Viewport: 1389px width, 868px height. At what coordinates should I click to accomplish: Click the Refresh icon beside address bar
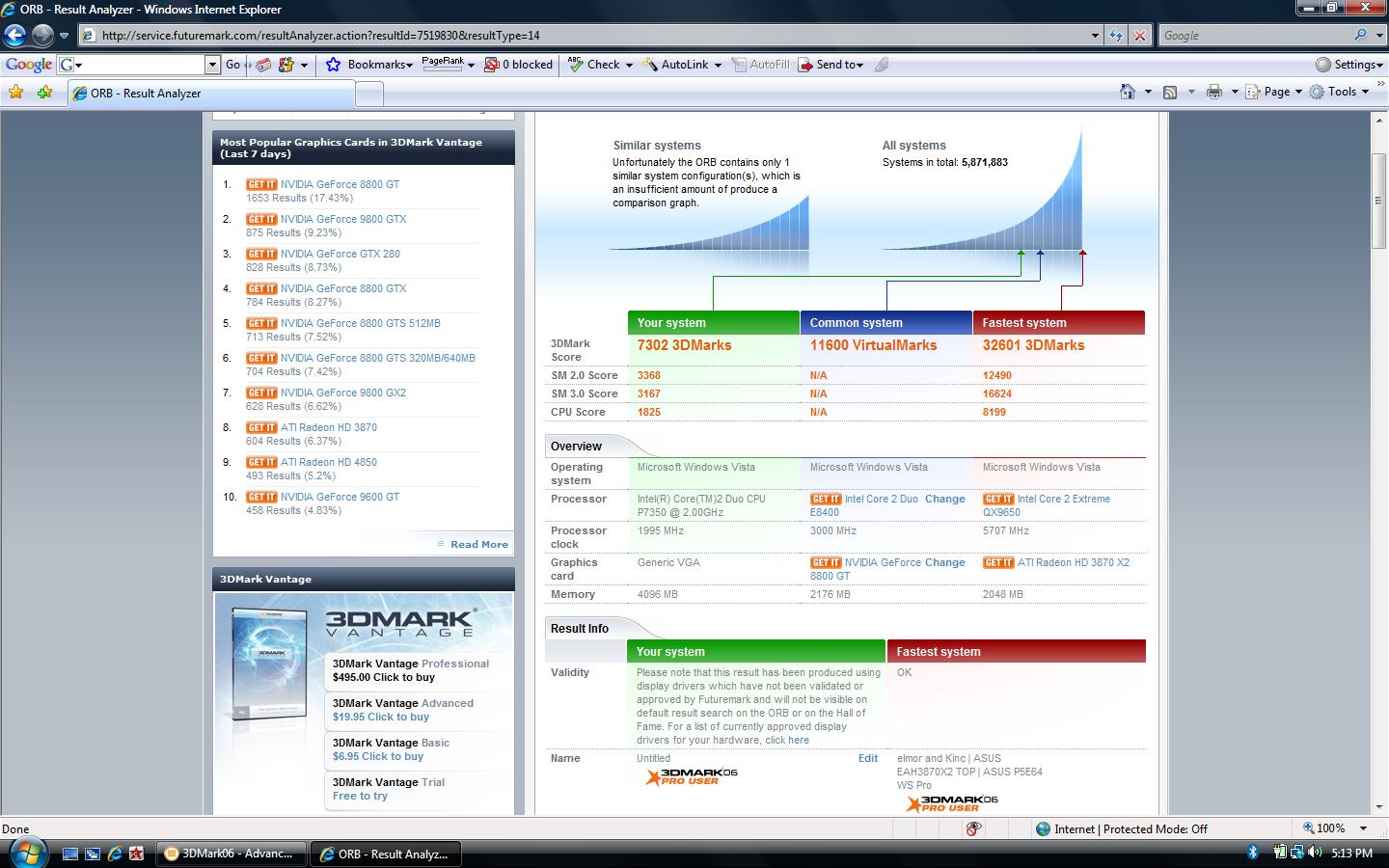click(x=1116, y=36)
